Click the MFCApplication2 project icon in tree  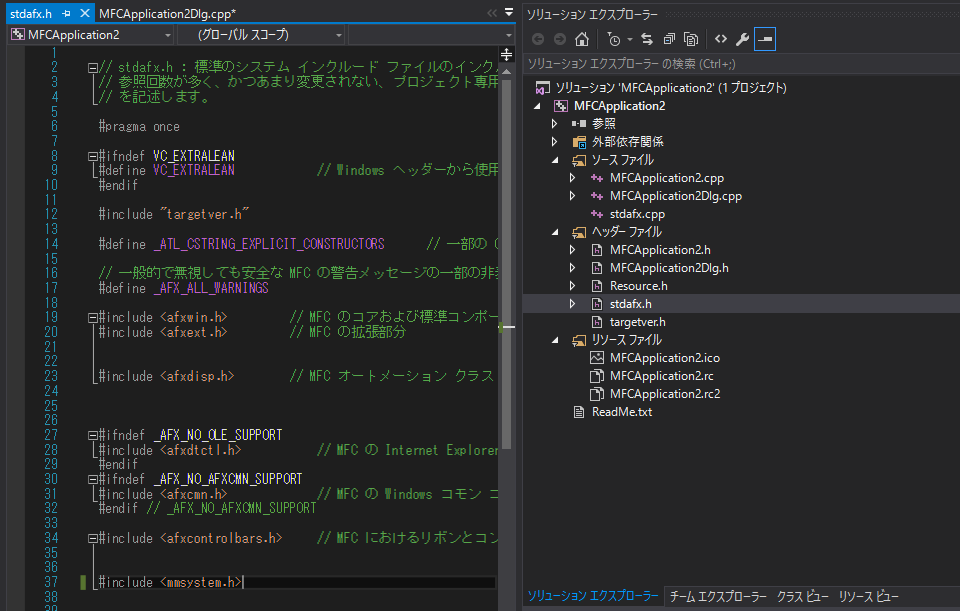(x=561, y=106)
